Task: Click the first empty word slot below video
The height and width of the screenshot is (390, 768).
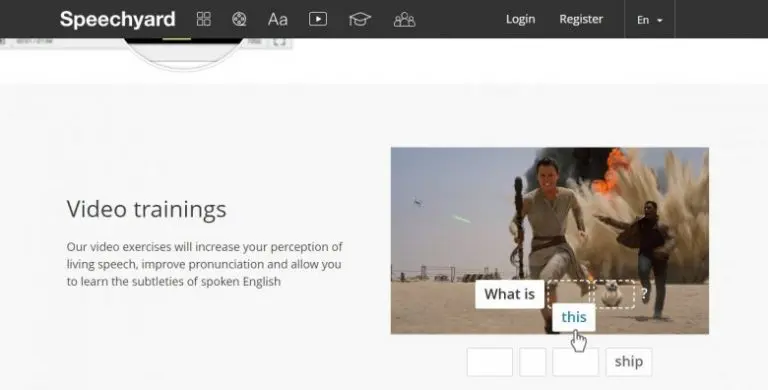Action: point(490,362)
